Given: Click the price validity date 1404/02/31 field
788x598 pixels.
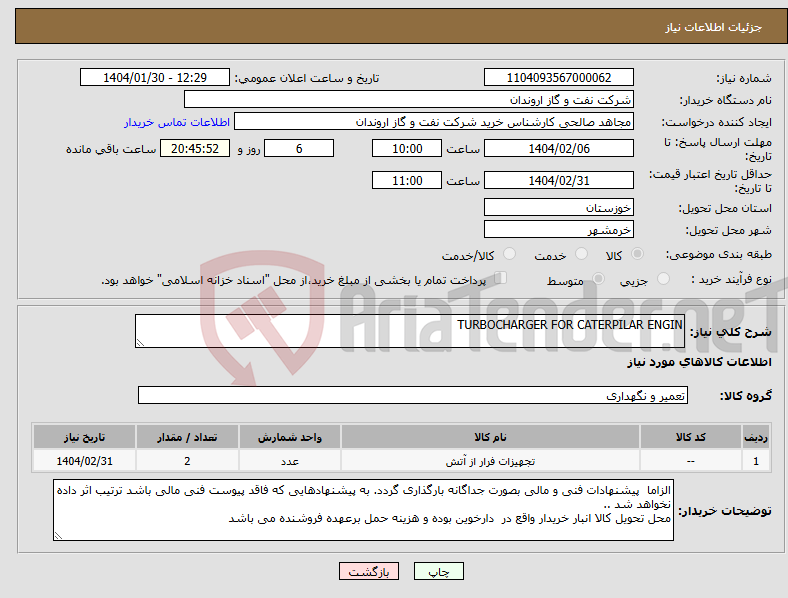Looking at the screenshot, I should click(x=559, y=180).
